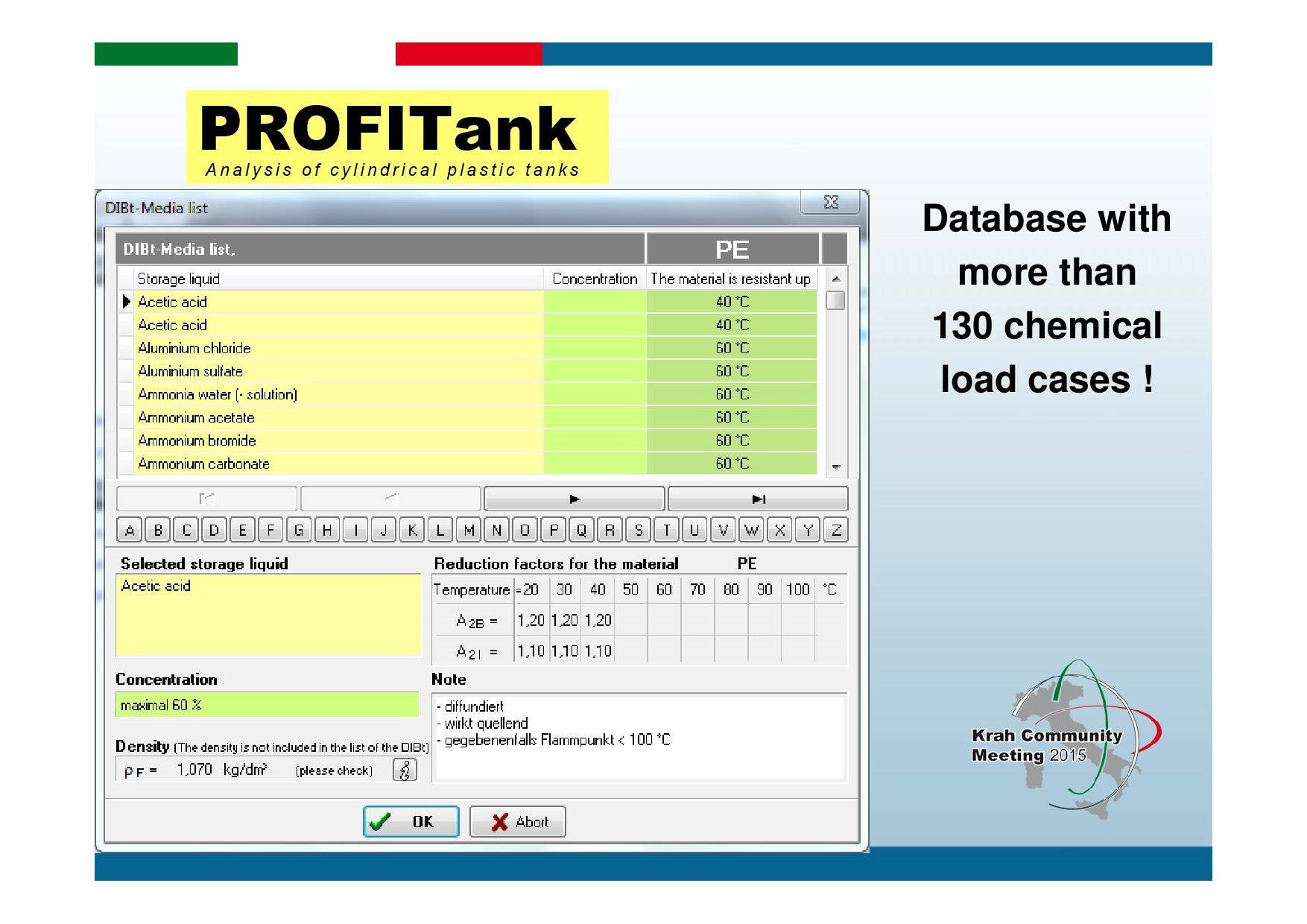The image size is (1307, 924).
Task: Click the density info icon button
Action: [405, 770]
